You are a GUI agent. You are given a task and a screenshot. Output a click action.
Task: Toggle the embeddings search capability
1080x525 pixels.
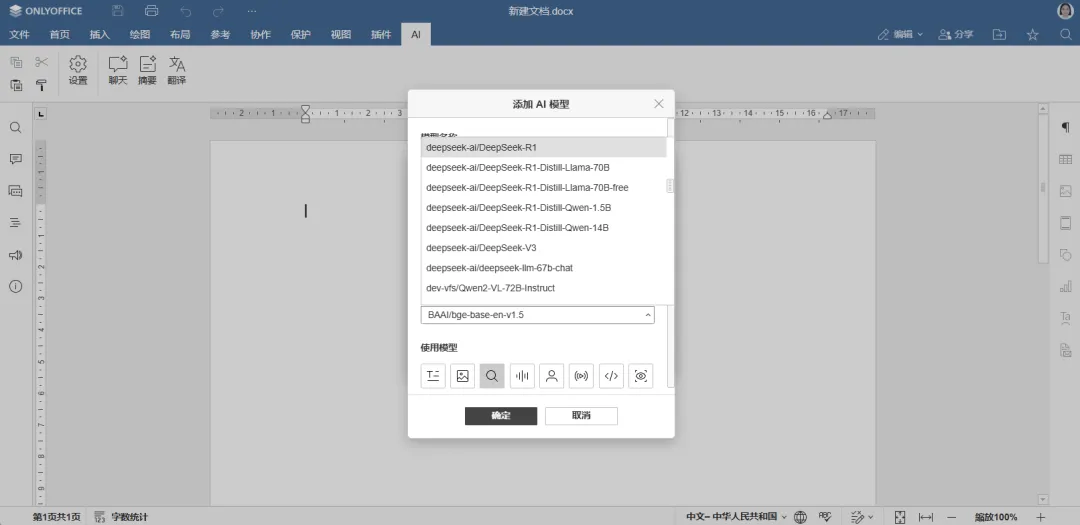click(x=492, y=376)
